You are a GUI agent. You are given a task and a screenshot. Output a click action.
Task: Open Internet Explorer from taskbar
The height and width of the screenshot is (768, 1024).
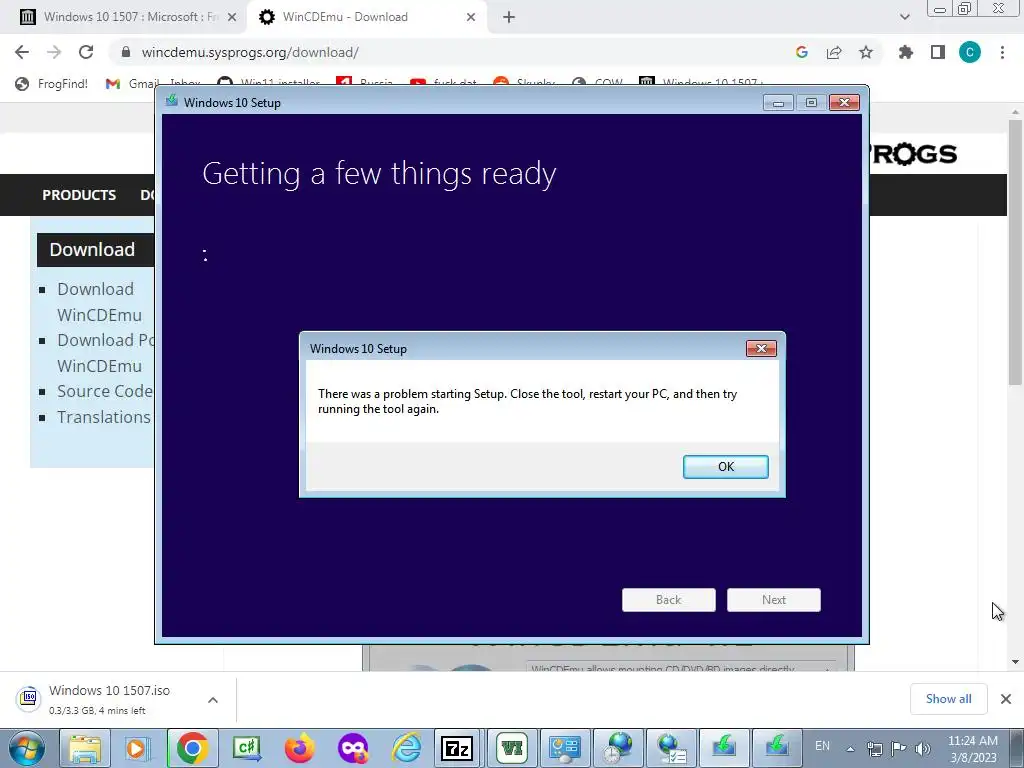(x=406, y=748)
